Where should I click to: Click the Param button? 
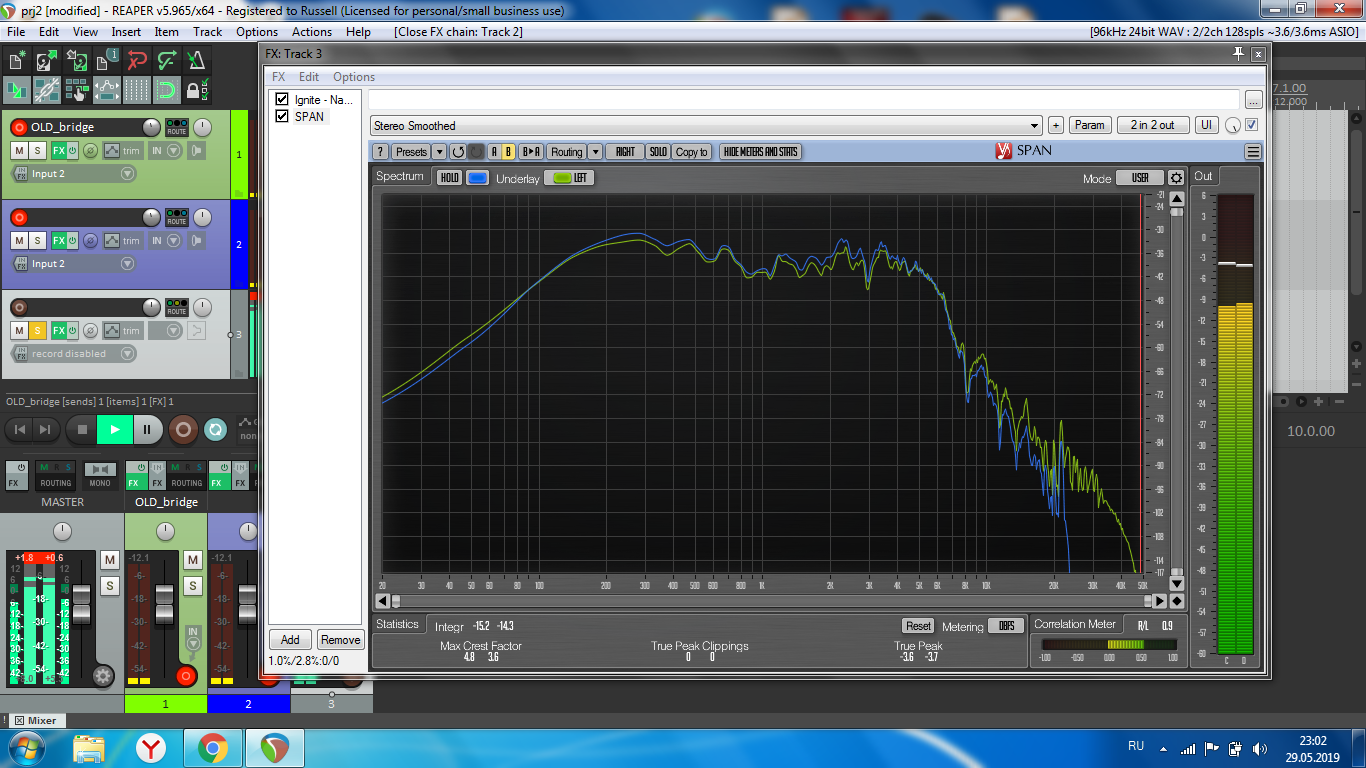point(1089,125)
